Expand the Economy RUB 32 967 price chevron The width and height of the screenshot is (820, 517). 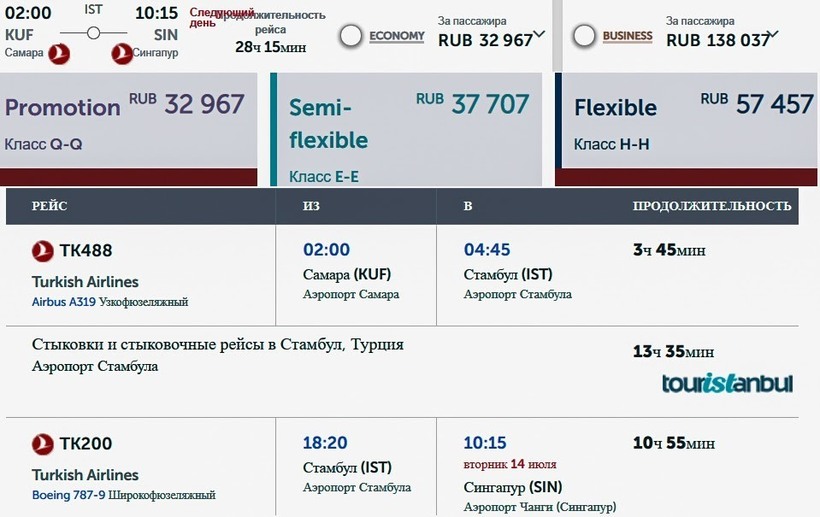540,34
